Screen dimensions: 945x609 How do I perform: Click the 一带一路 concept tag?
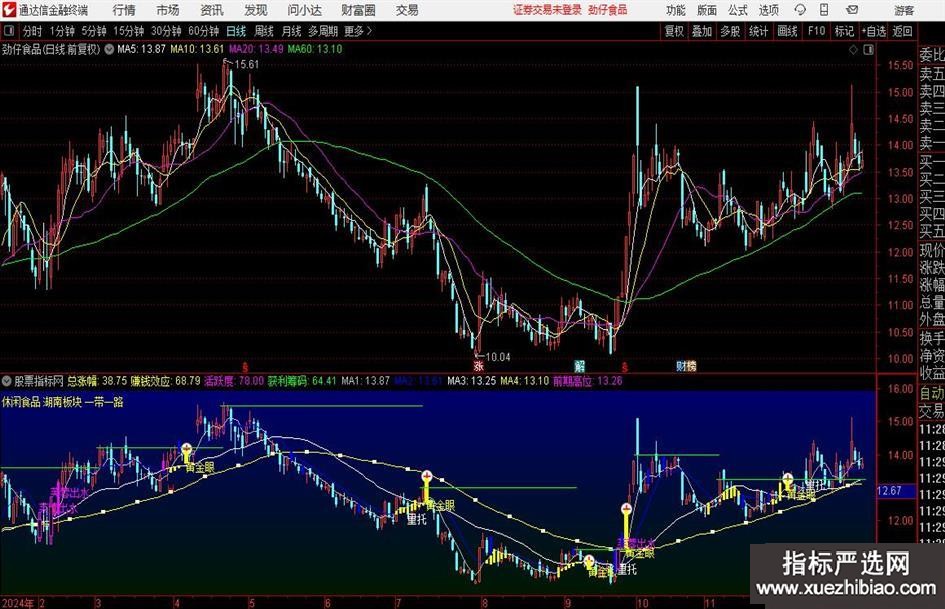coord(104,402)
